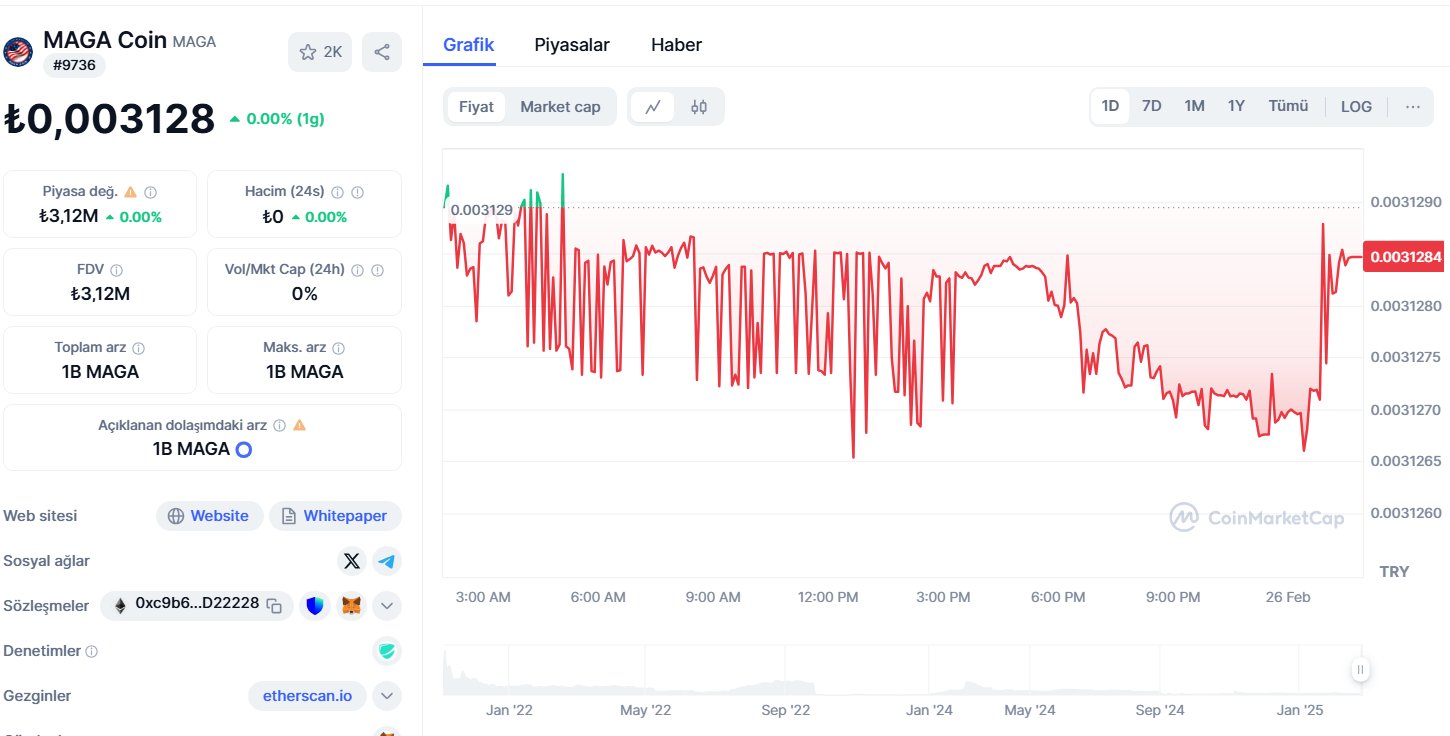Add MAGA Coin to watchlist with star button
The height and width of the screenshot is (736, 1450).
(320, 52)
